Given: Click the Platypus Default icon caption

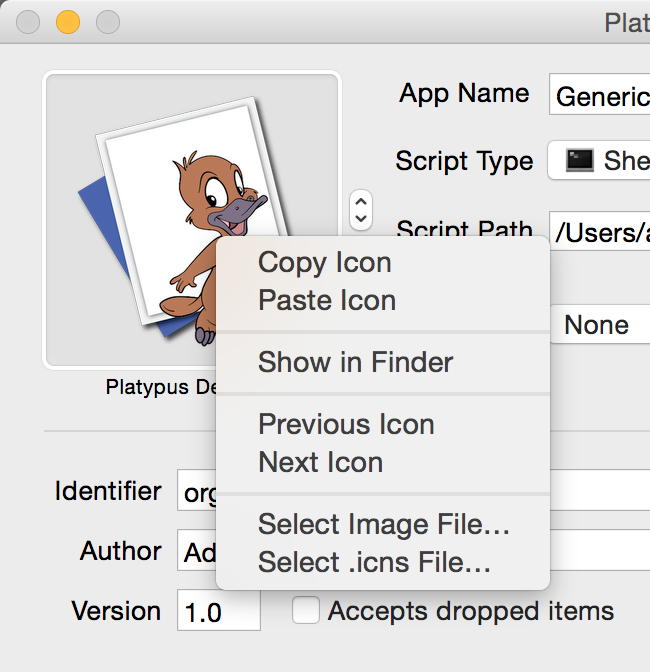Looking at the screenshot, I should (x=162, y=387).
